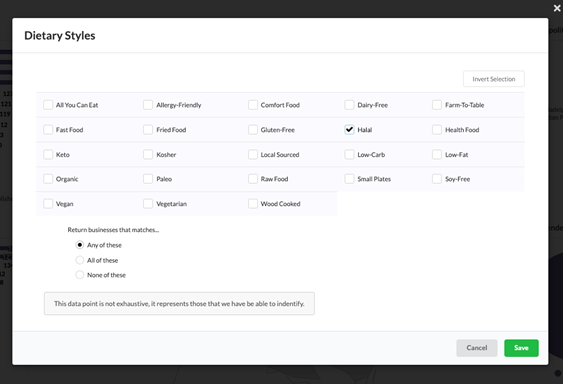This screenshot has height=384, width=563.
Task: Check Farm-To-Table dietary style
Action: 437,105
